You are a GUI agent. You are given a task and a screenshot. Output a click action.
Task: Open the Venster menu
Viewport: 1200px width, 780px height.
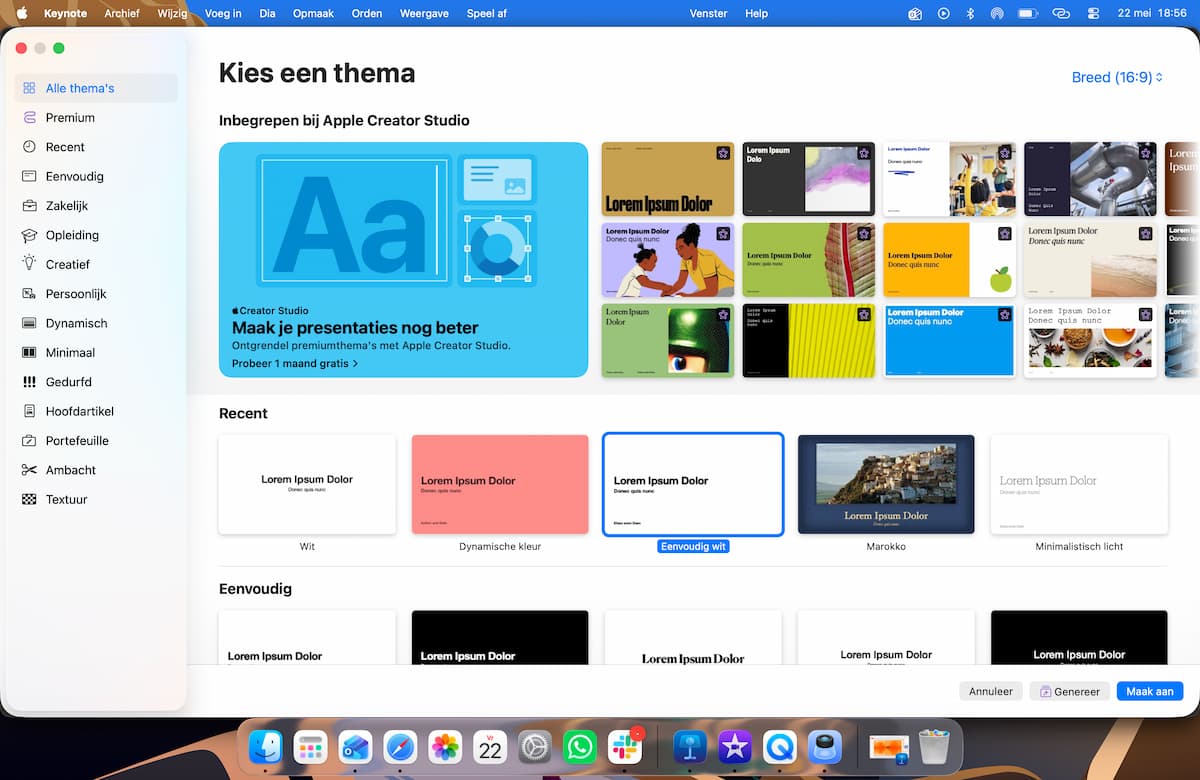(x=708, y=13)
